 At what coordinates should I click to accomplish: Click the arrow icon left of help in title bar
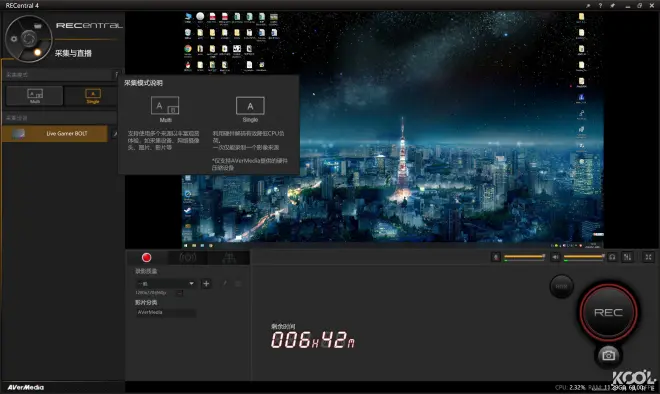click(588, 5)
